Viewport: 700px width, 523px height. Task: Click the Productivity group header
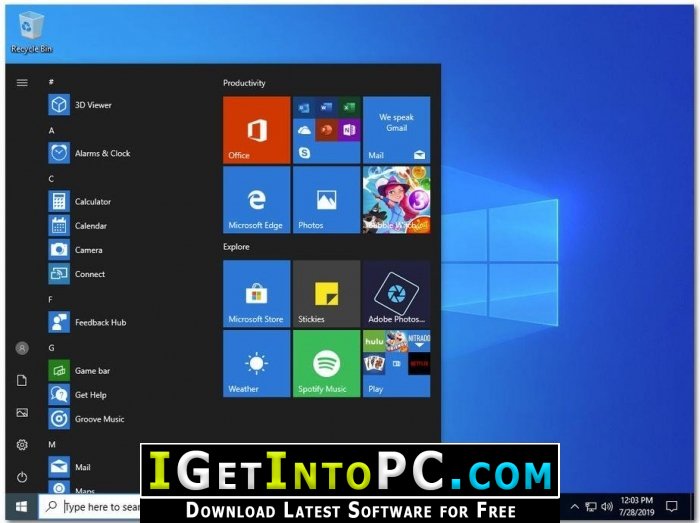click(x=244, y=83)
